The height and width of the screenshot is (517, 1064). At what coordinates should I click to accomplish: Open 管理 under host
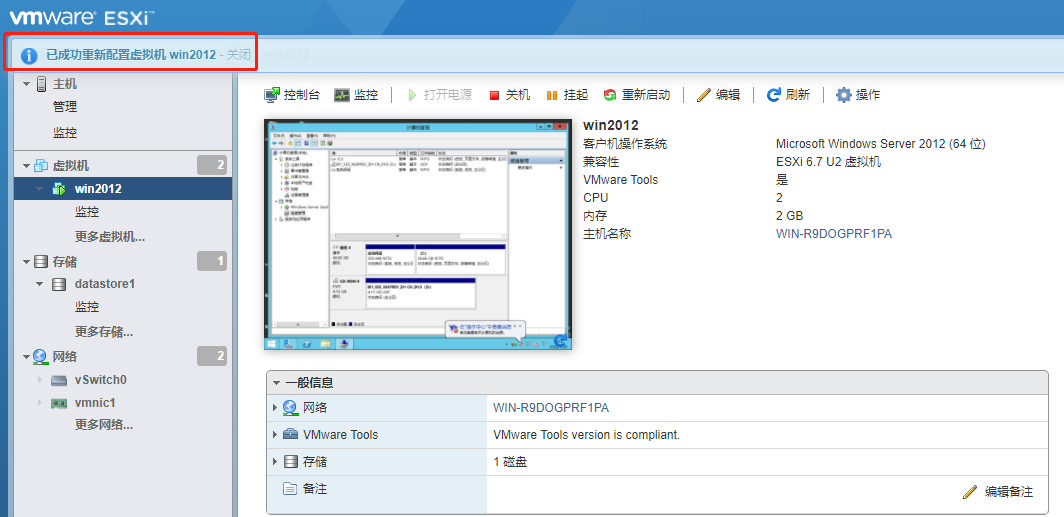click(x=64, y=107)
